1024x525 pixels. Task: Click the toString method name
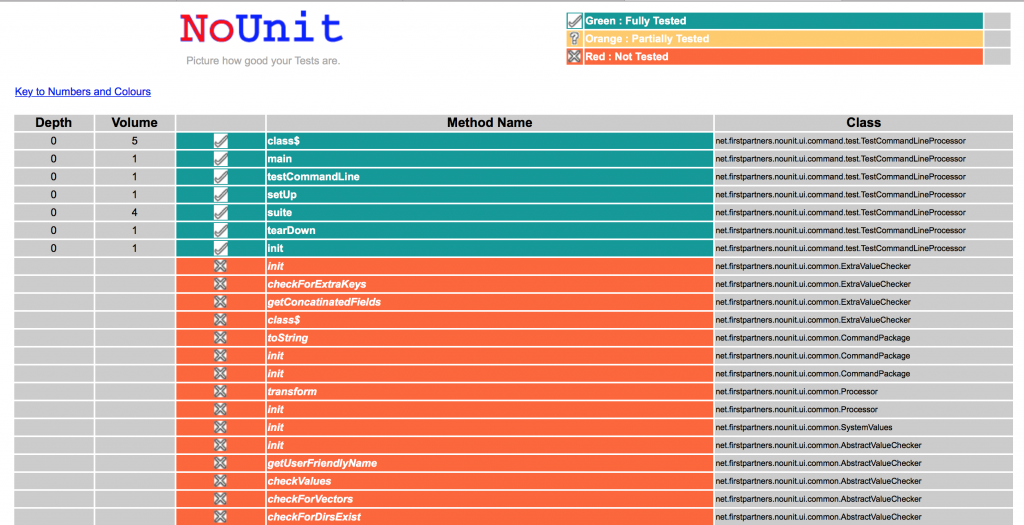[288, 338]
